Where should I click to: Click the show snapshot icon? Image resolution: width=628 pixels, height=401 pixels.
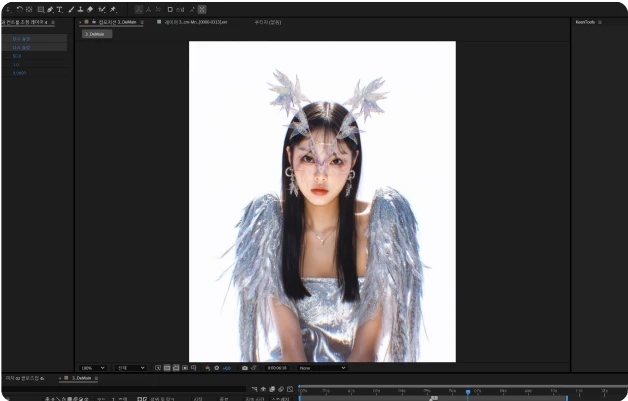click(254, 368)
